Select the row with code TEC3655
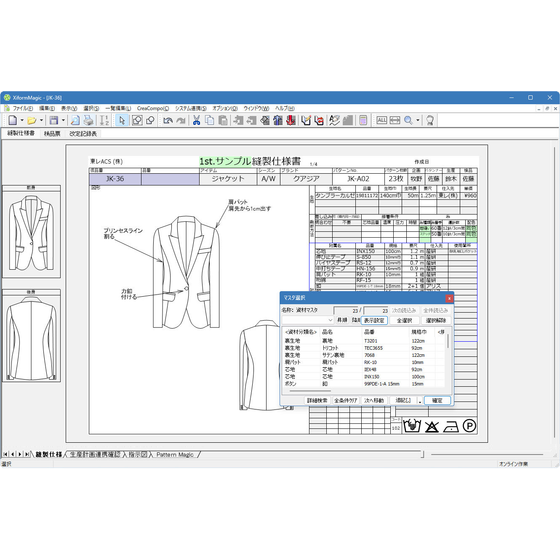Viewport: 560px width, 560px height. pyautogui.click(x=364, y=348)
